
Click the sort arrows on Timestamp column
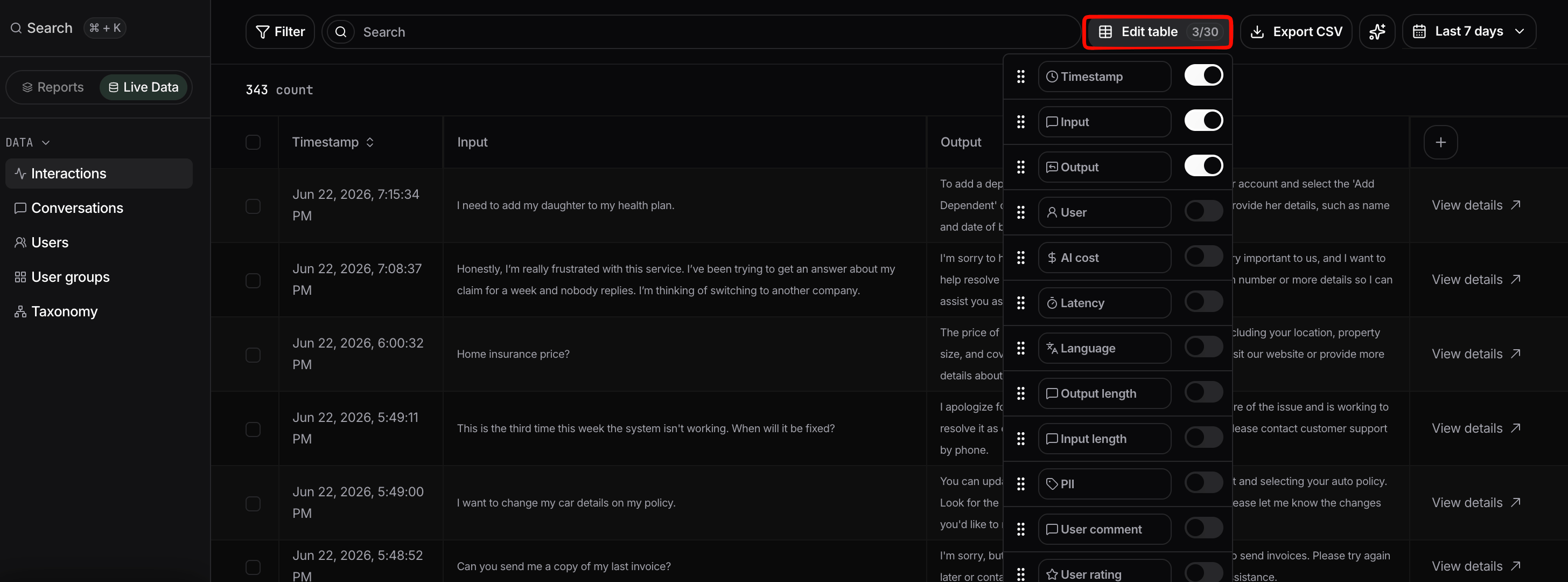point(370,142)
